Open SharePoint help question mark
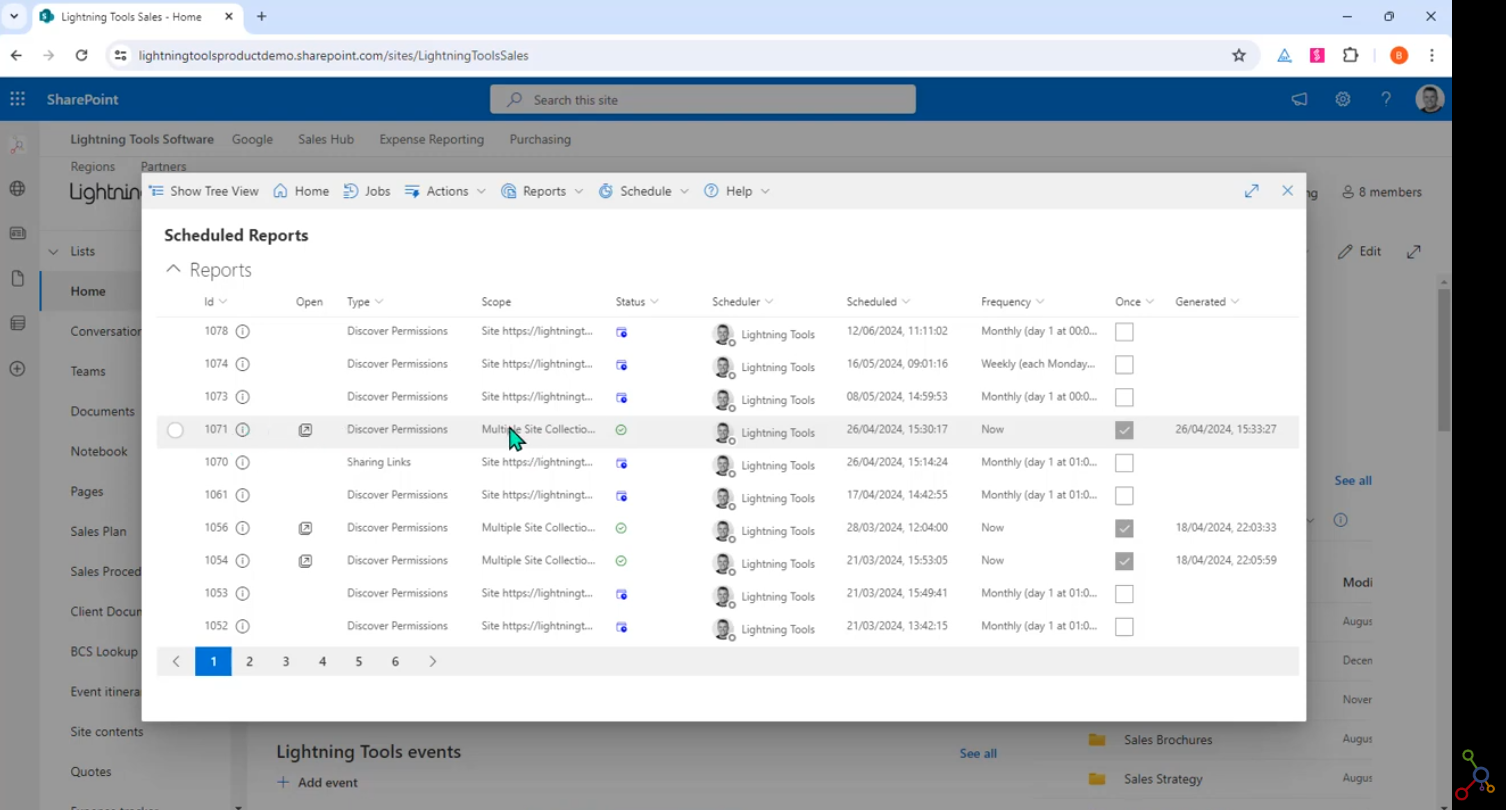 click(1386, 99)
